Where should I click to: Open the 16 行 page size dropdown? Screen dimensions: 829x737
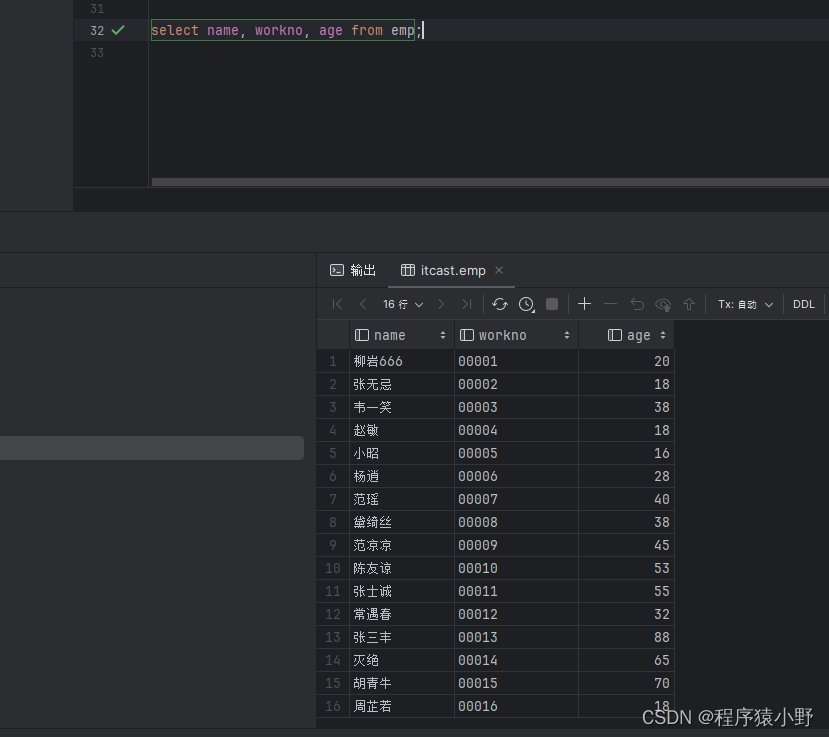[403, 304]
